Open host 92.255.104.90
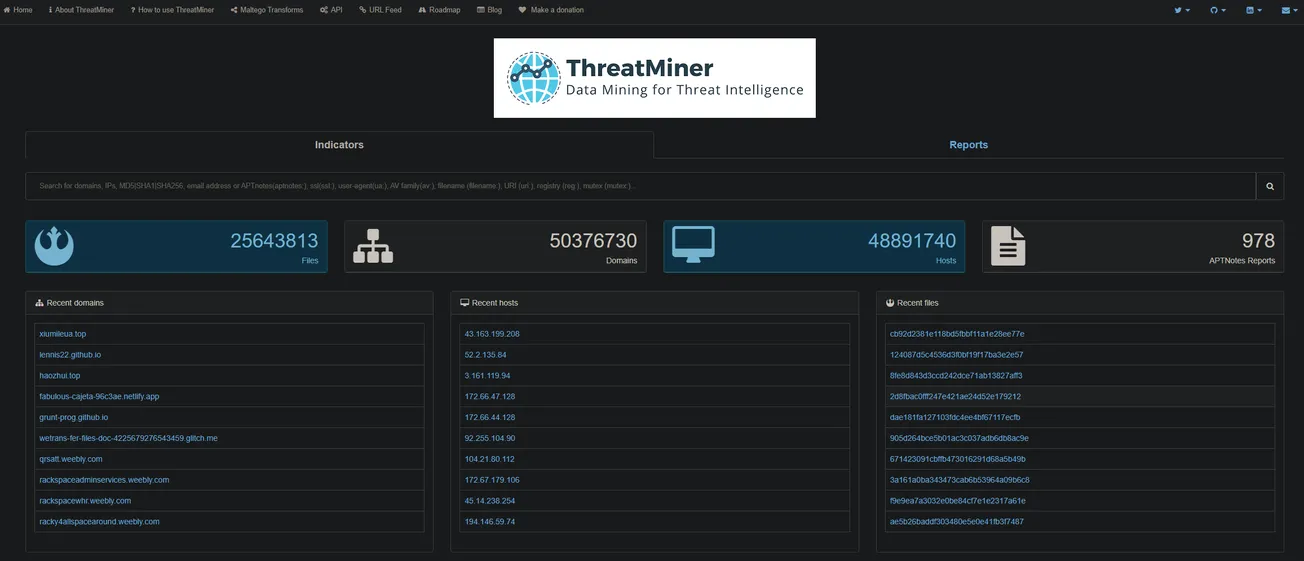Image resolution: width=1304 pixels, height=561 pixels. click(x=490, y=438)
